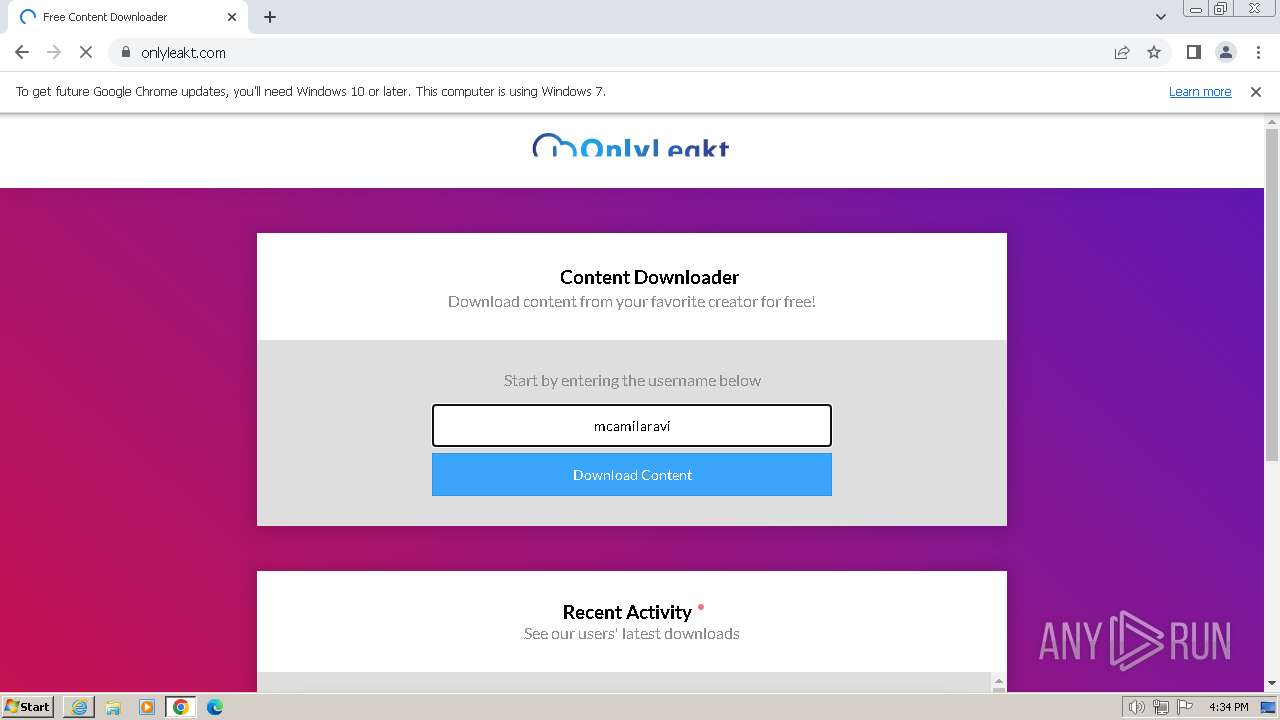The image size is (1280, 720).
Task: Open the Learn more link
Action: [1200, 91]
